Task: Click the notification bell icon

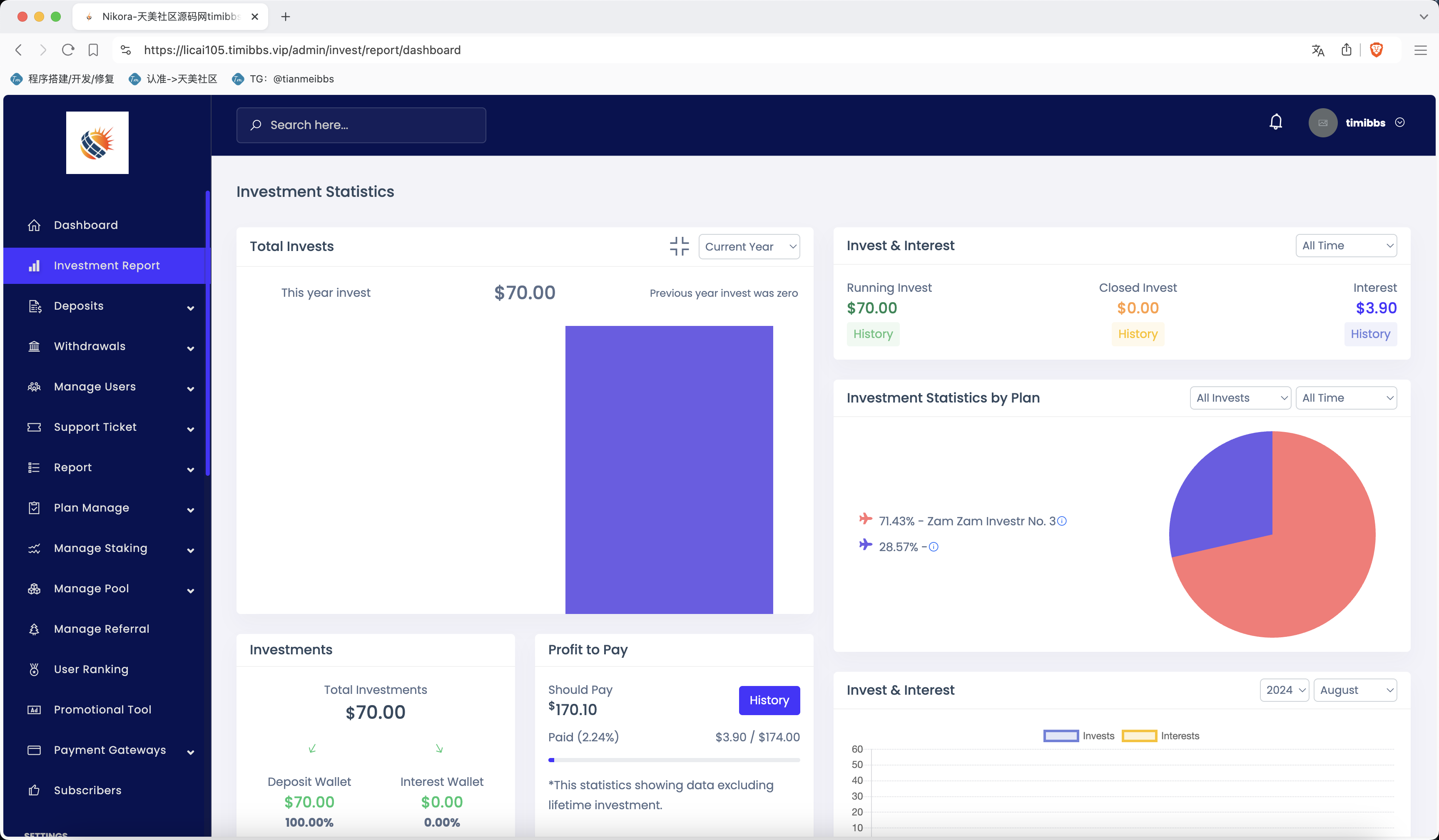Action: [1277, 122]
